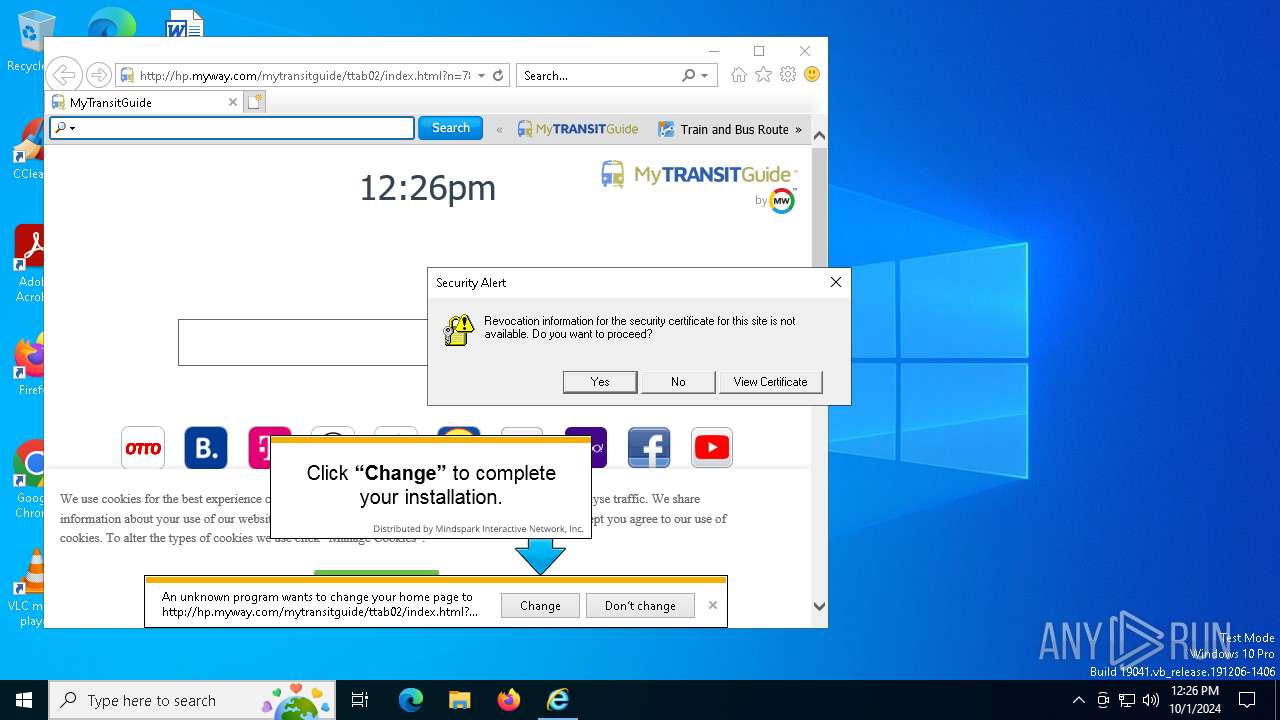Click the MW badge logo
Viewport: 1280px width, 720px height.
782,201
